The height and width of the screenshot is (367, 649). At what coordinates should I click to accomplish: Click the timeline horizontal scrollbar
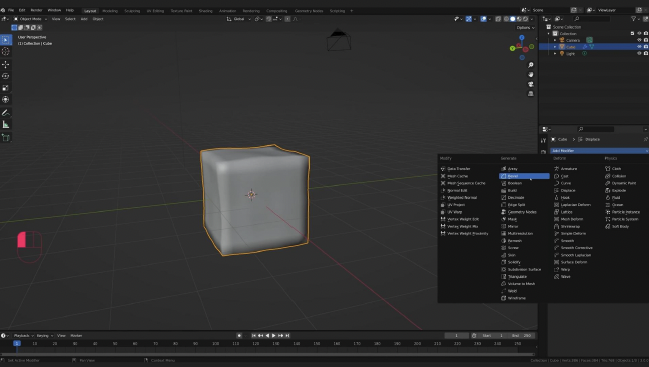[x=268, y=355]
